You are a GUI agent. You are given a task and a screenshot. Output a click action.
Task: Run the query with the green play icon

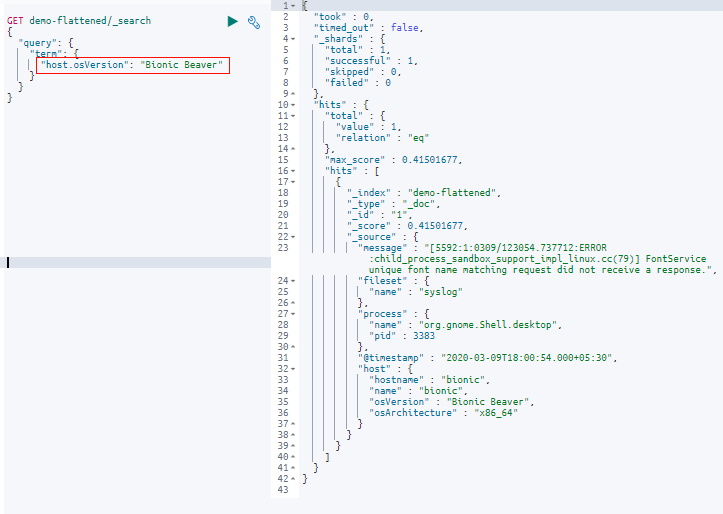pos(233,21)
